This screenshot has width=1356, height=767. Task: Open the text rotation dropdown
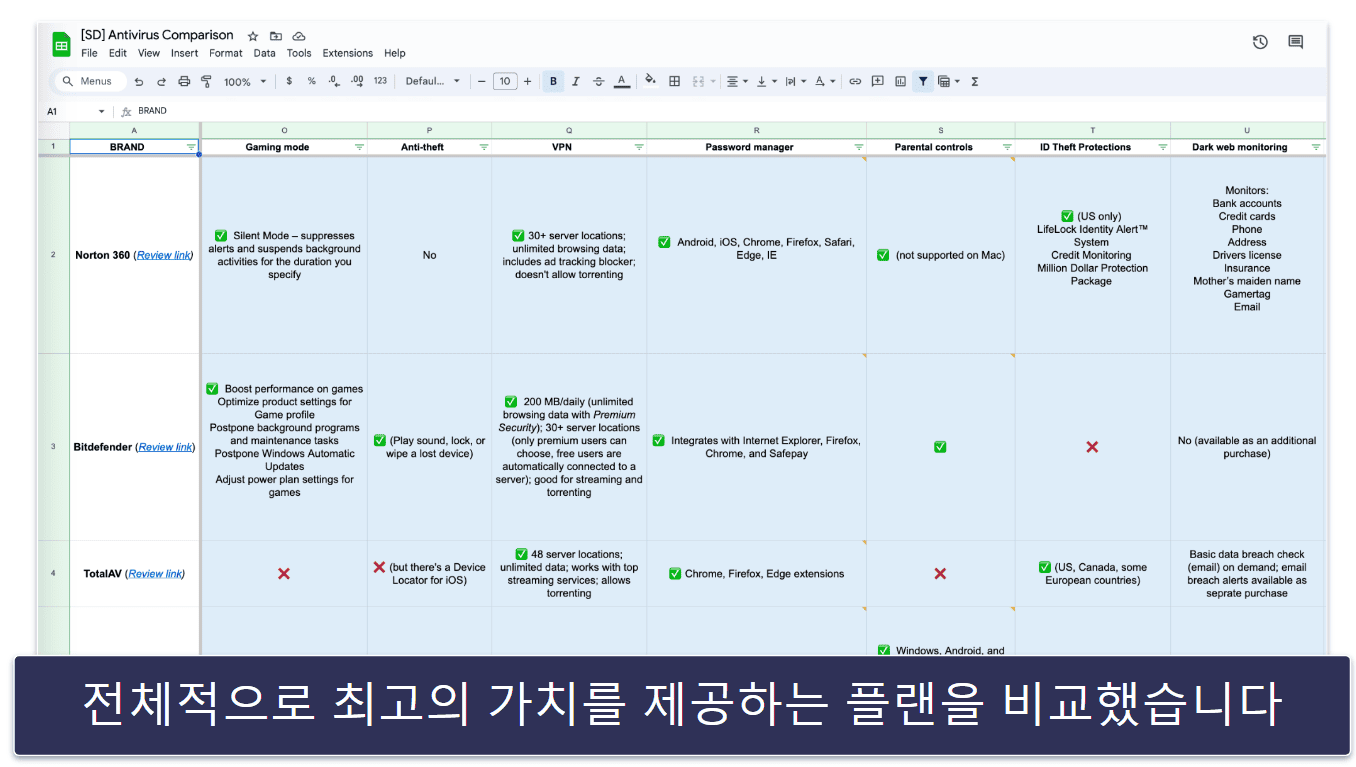click(824, 82)
